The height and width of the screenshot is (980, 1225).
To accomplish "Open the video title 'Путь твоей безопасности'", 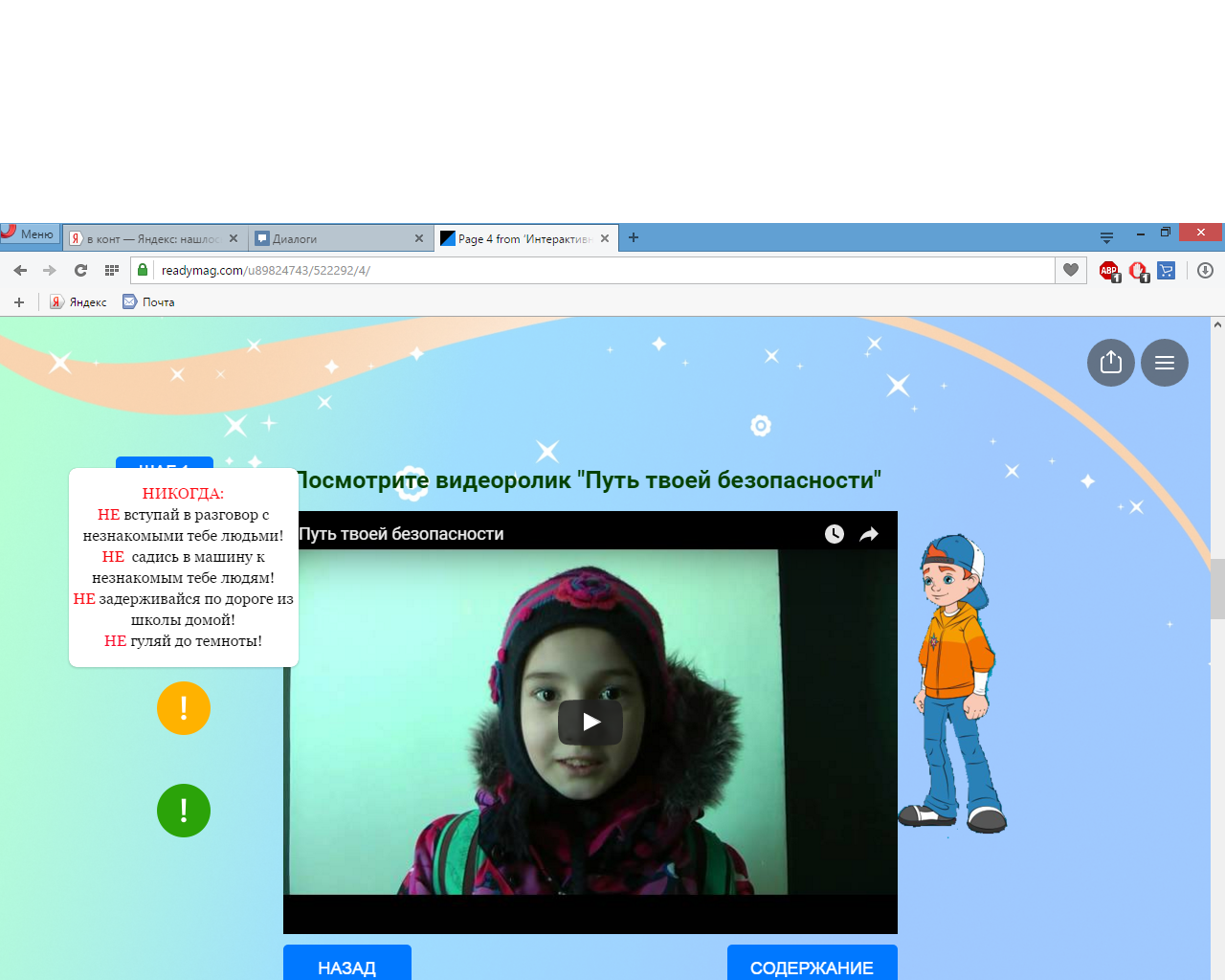I will [402, 534].
